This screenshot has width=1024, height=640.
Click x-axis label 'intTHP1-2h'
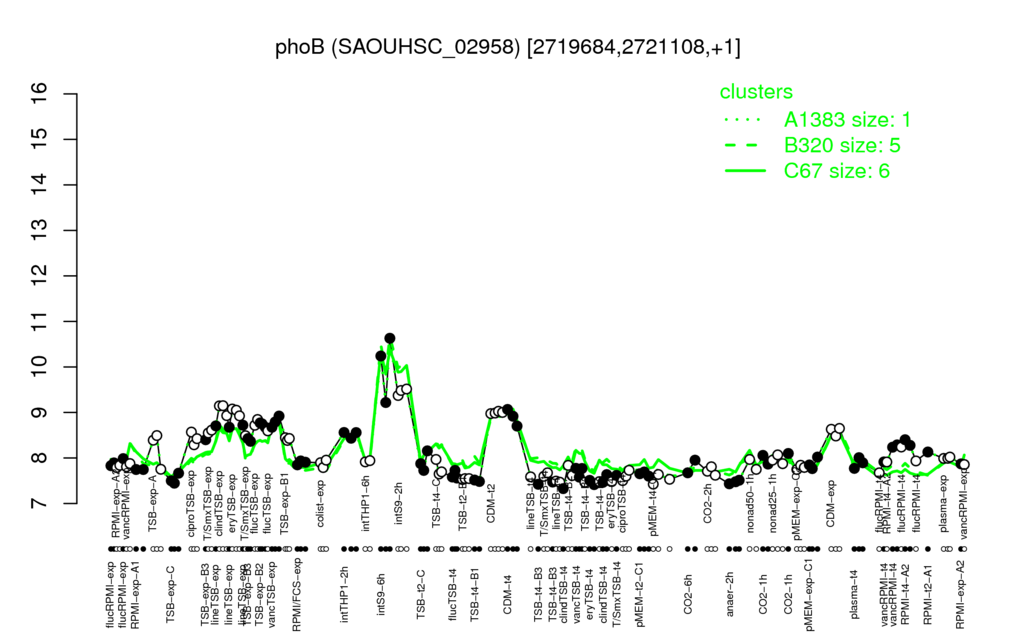click(x=344, y=594)
